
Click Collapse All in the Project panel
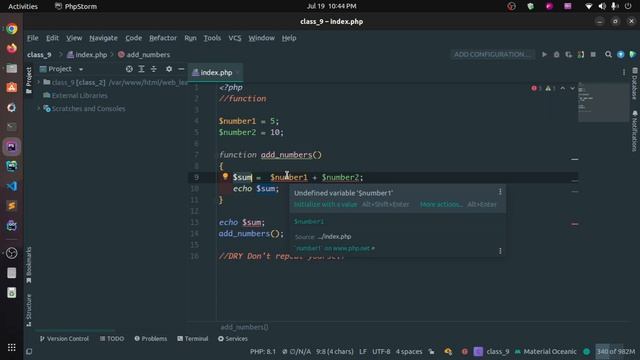[x=154, y=69]
